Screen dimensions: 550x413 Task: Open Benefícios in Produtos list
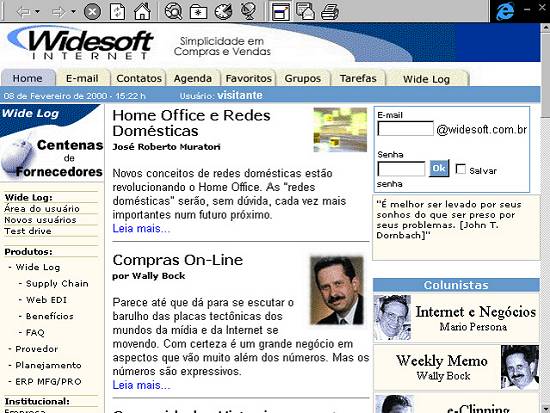coord(49,316)
